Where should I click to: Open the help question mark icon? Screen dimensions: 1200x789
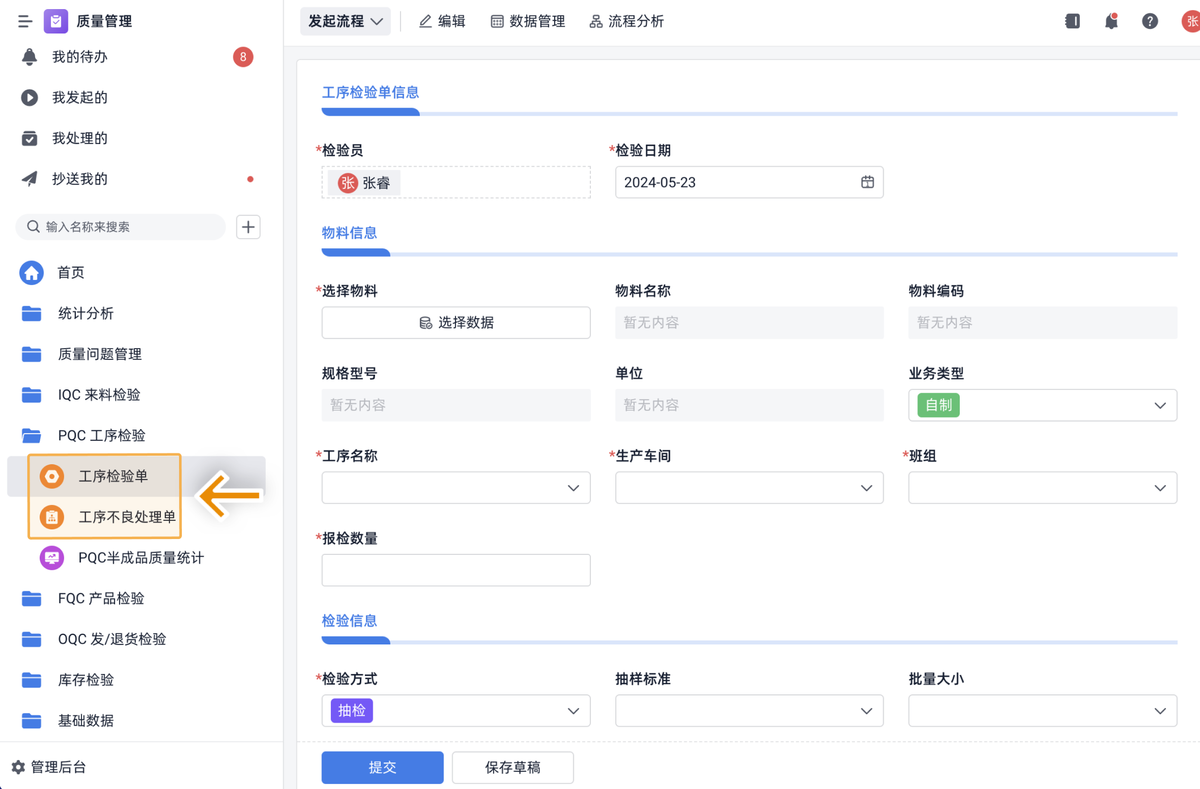tap(1150, 21)
